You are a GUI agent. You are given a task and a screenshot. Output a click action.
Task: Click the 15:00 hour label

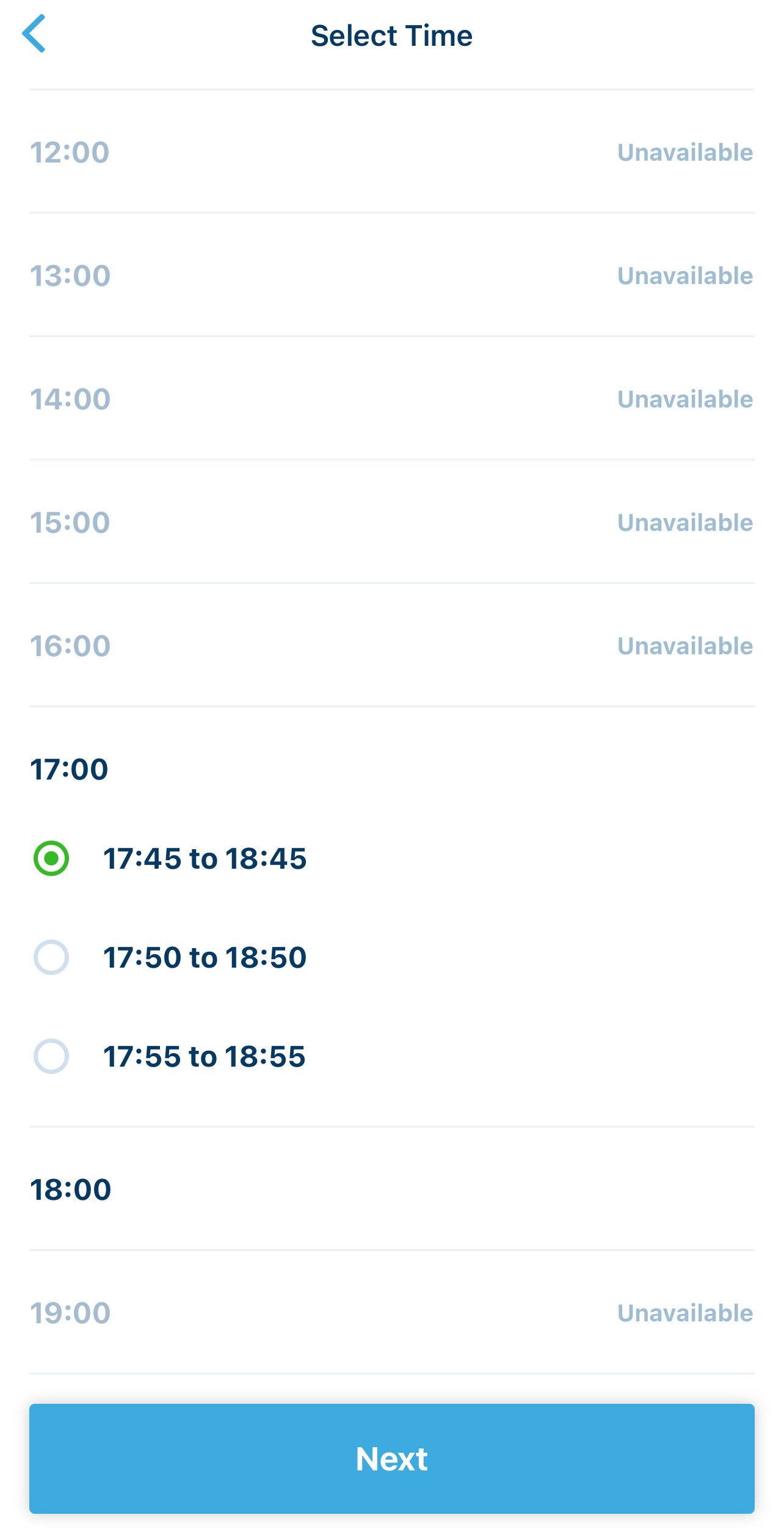tap(70, 523)
